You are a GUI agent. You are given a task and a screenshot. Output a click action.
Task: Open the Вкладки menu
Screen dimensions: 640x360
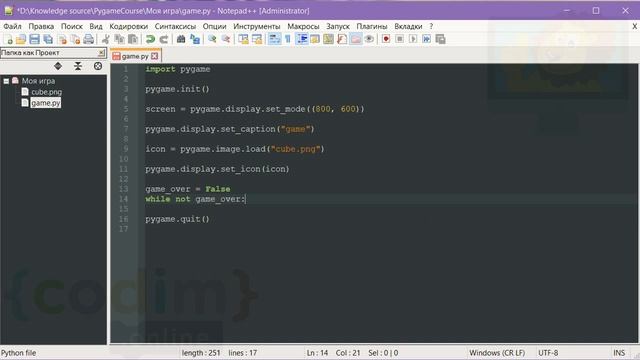[x=408, y=26]
